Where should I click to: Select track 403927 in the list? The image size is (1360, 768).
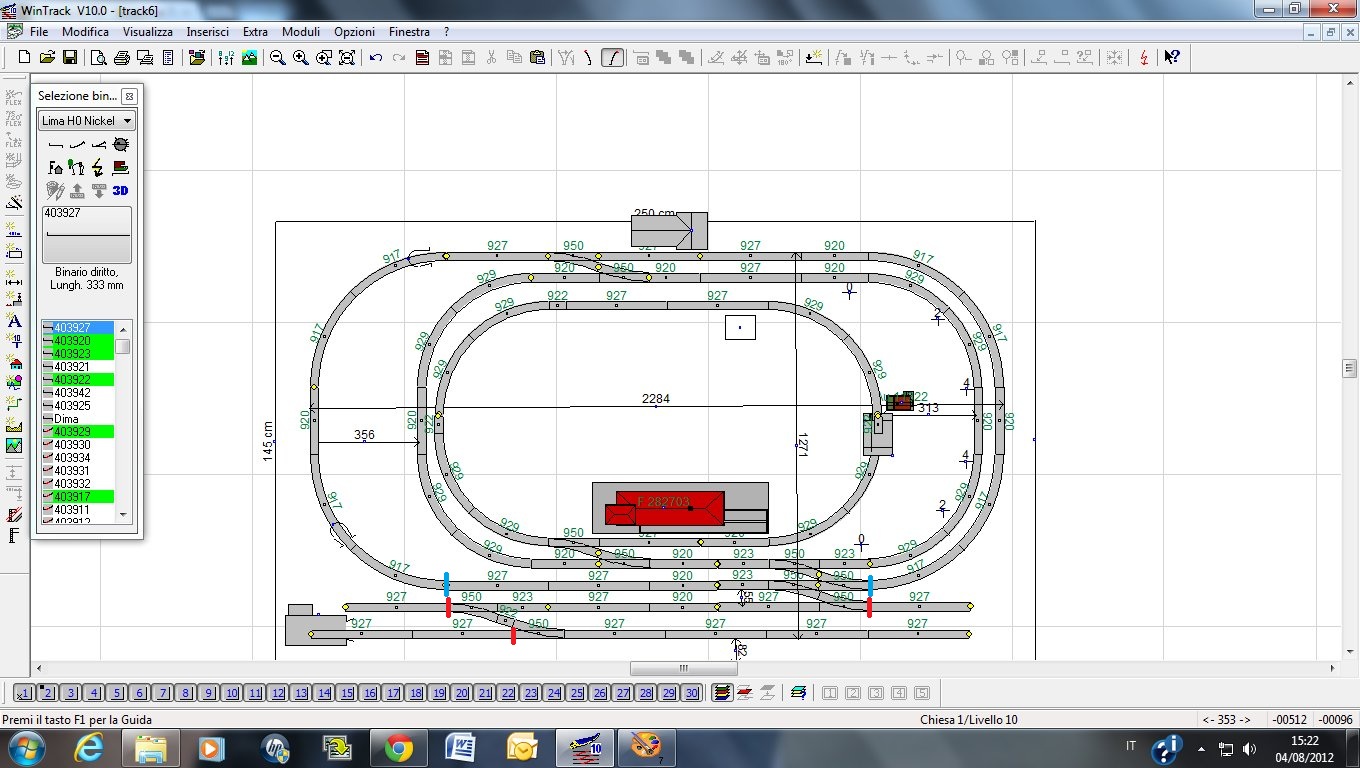(x=78, y=328)
